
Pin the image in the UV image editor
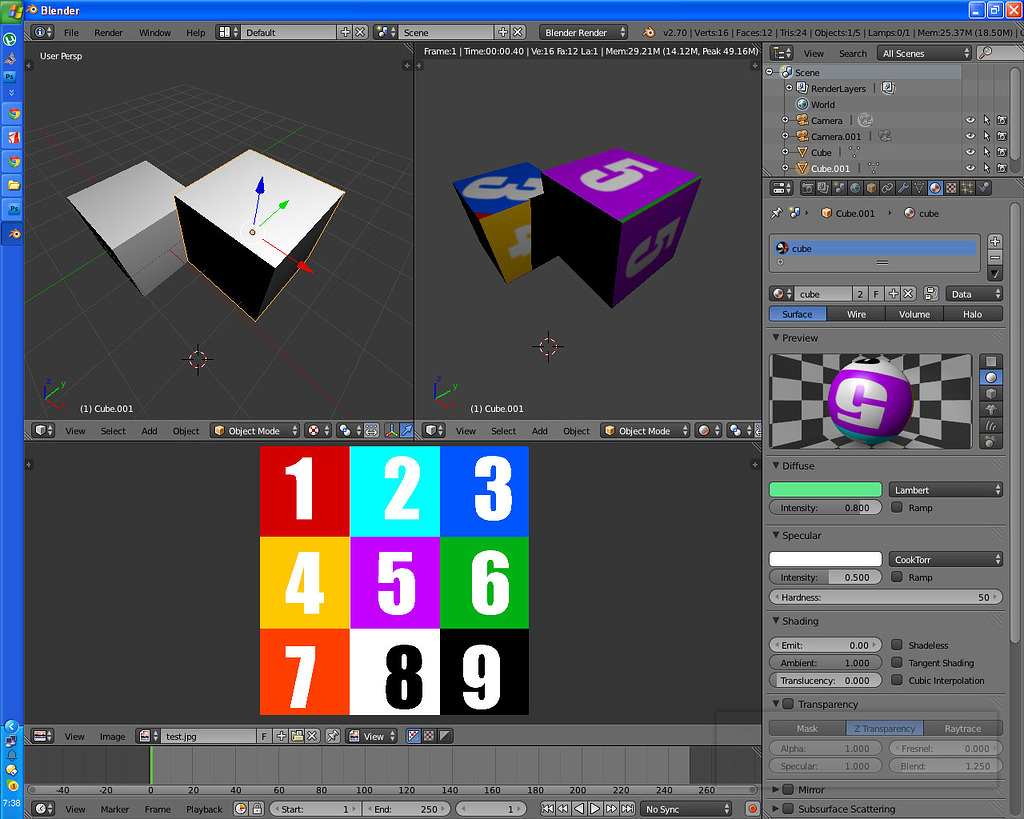(332, 736)
